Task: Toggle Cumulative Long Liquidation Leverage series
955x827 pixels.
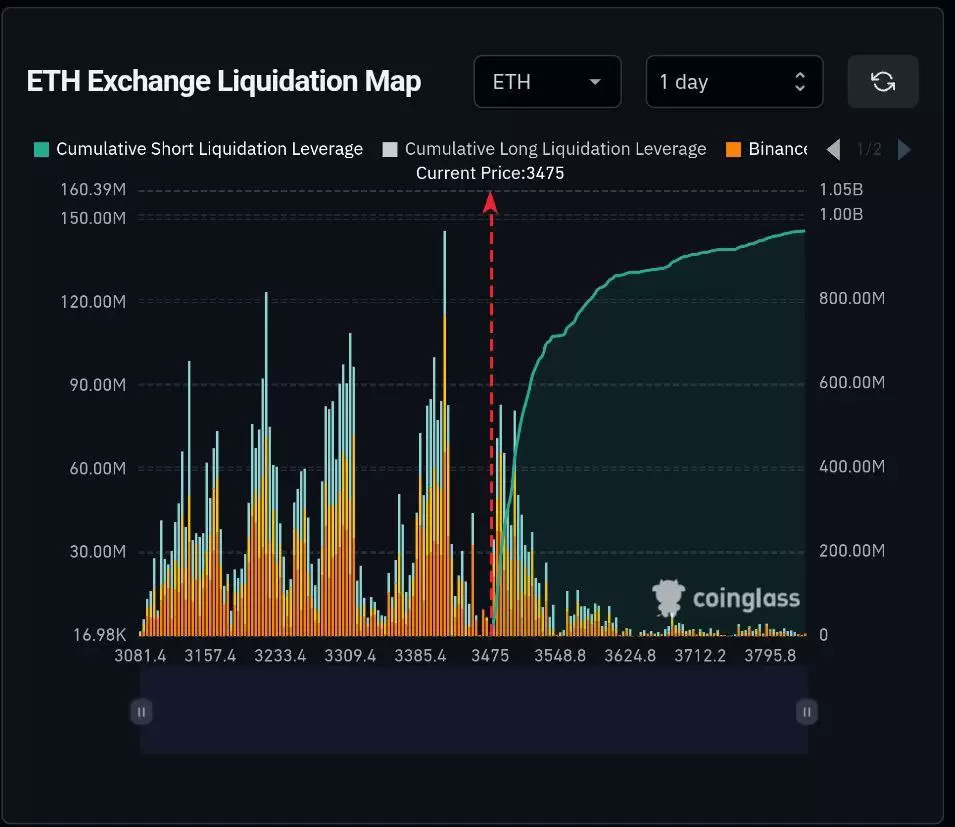Action: tap(555, 149)
